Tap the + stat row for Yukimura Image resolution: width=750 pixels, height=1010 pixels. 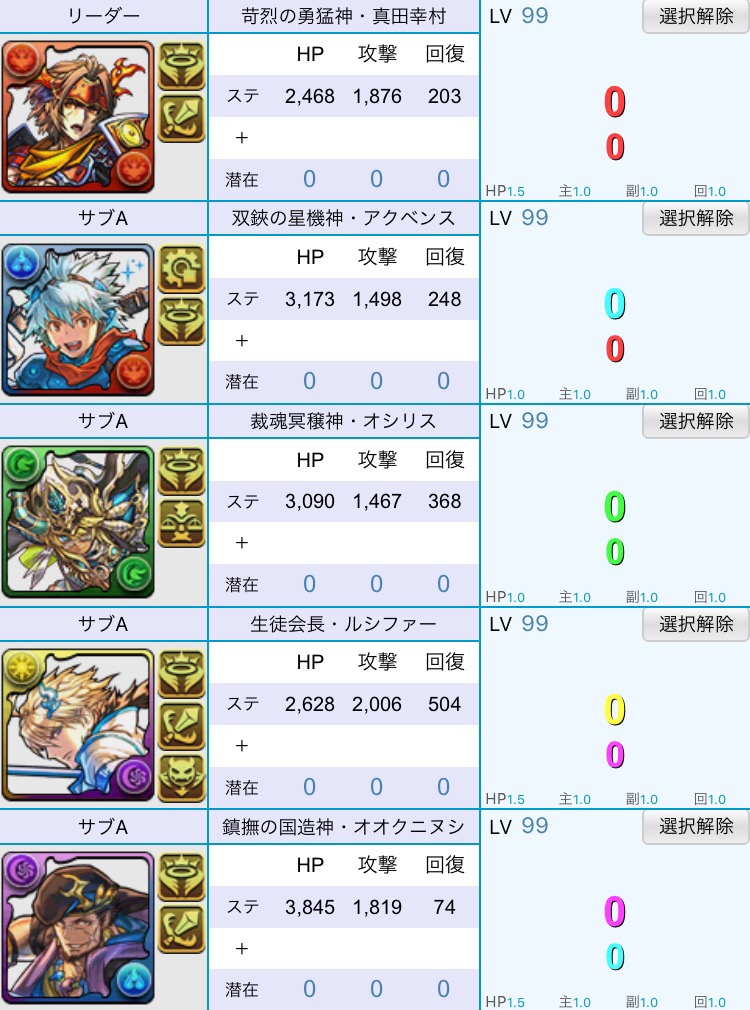[343, 138]
